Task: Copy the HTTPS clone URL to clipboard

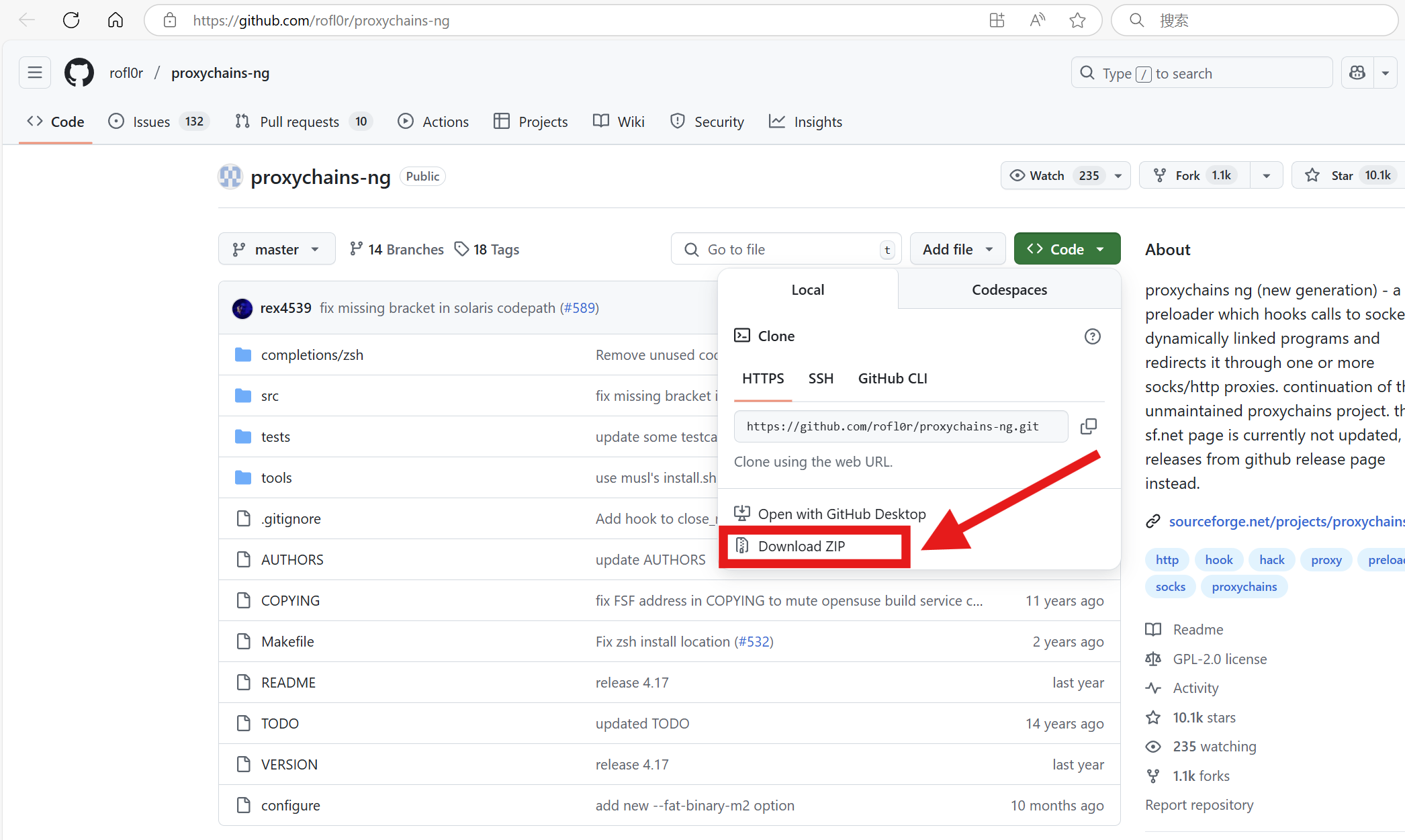Action: tap(1088, 426)
